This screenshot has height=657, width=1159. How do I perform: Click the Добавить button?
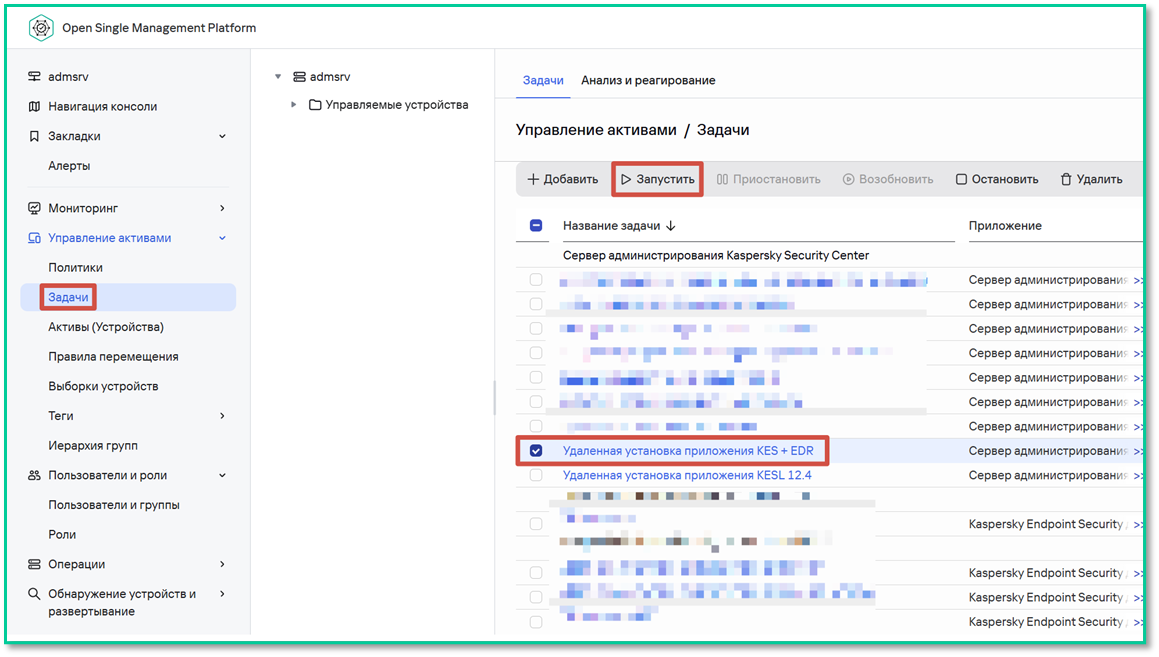coord(562,180)
